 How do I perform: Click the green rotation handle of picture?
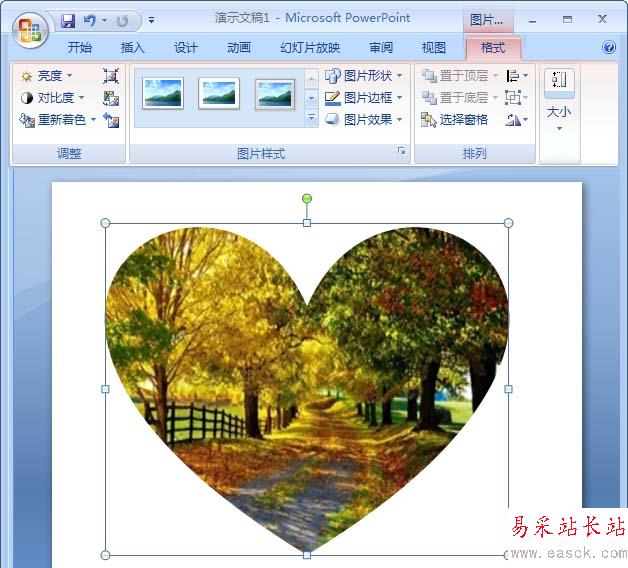[x=307, y=199]
